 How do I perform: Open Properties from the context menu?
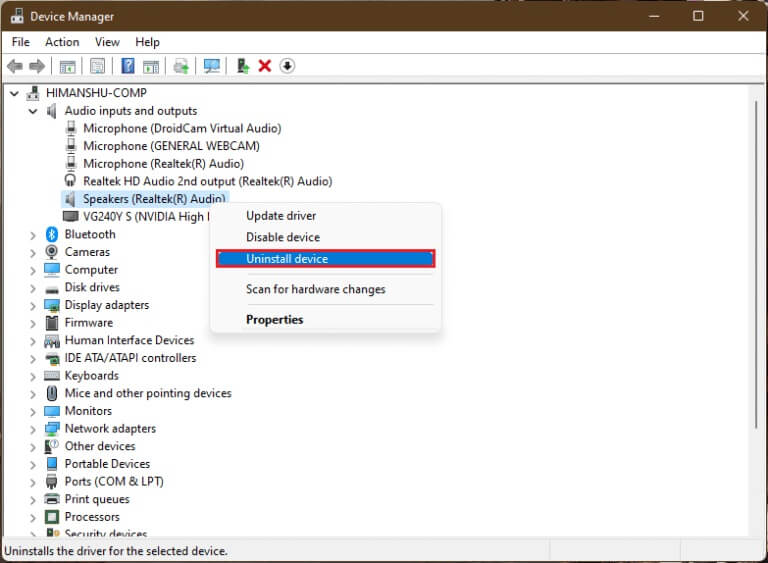pos(325,319)
